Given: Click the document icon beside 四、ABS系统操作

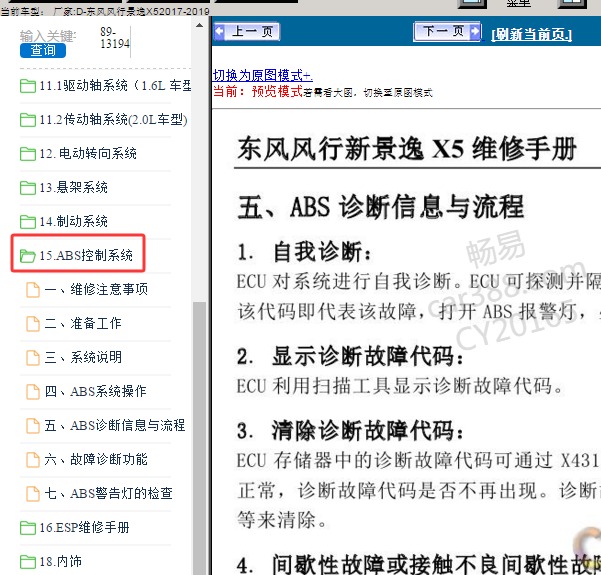Looking at the screenshot, I should [x=33, y=392].
